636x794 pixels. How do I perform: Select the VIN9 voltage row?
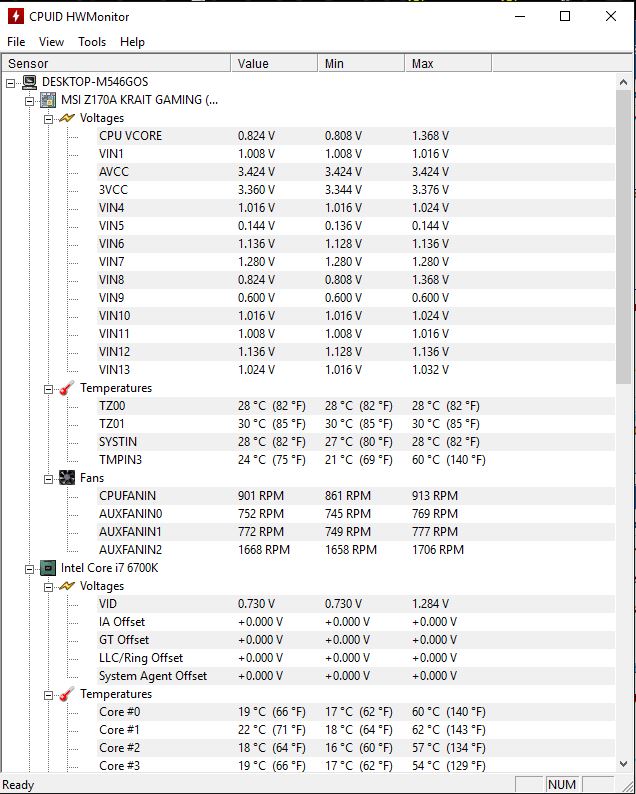[x=356, y=298]
